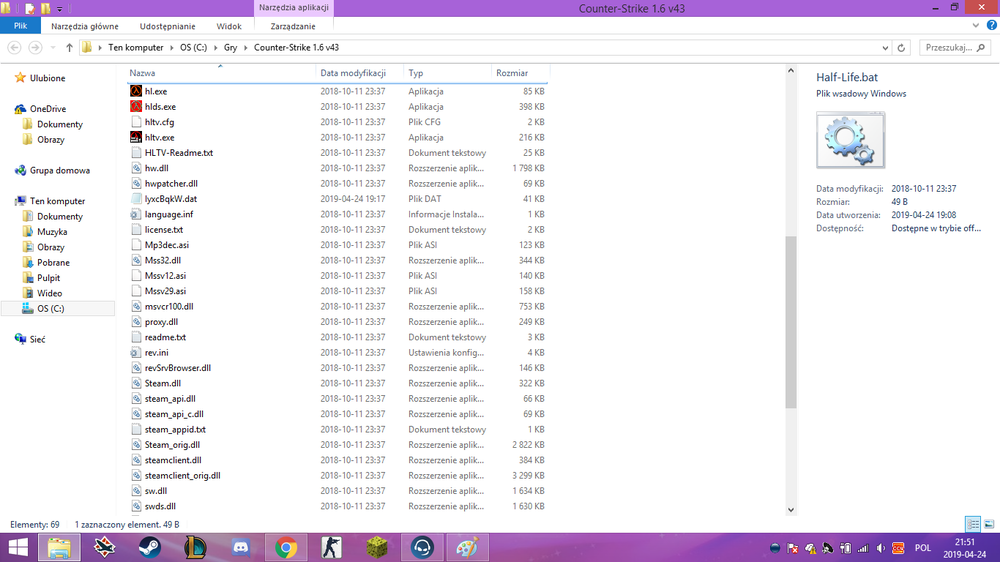The height and width of the screenshot is (562, 1000).
Task: Select Ulubione in the navigation pane
Action: click(x=47, y=78)
